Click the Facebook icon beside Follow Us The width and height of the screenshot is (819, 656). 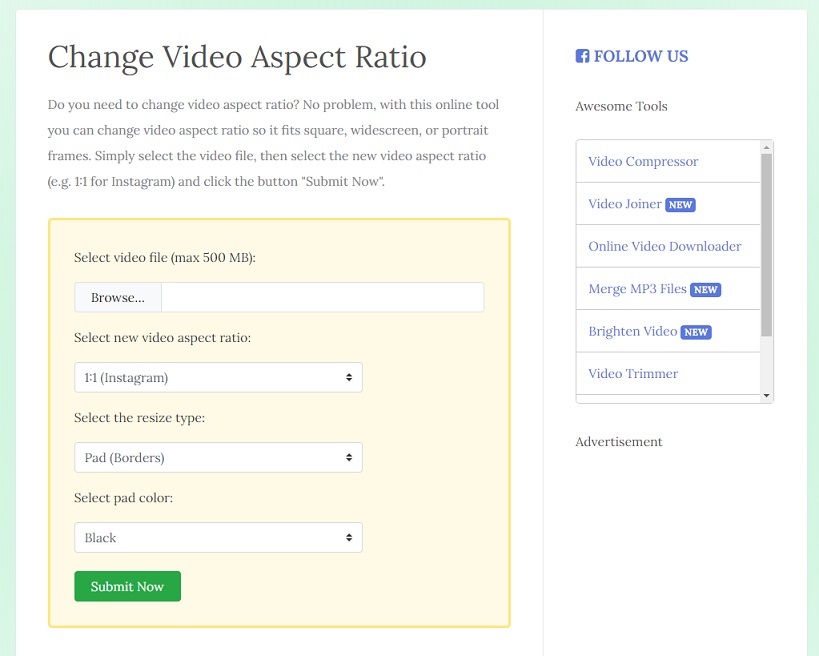(x=582, y=56)
